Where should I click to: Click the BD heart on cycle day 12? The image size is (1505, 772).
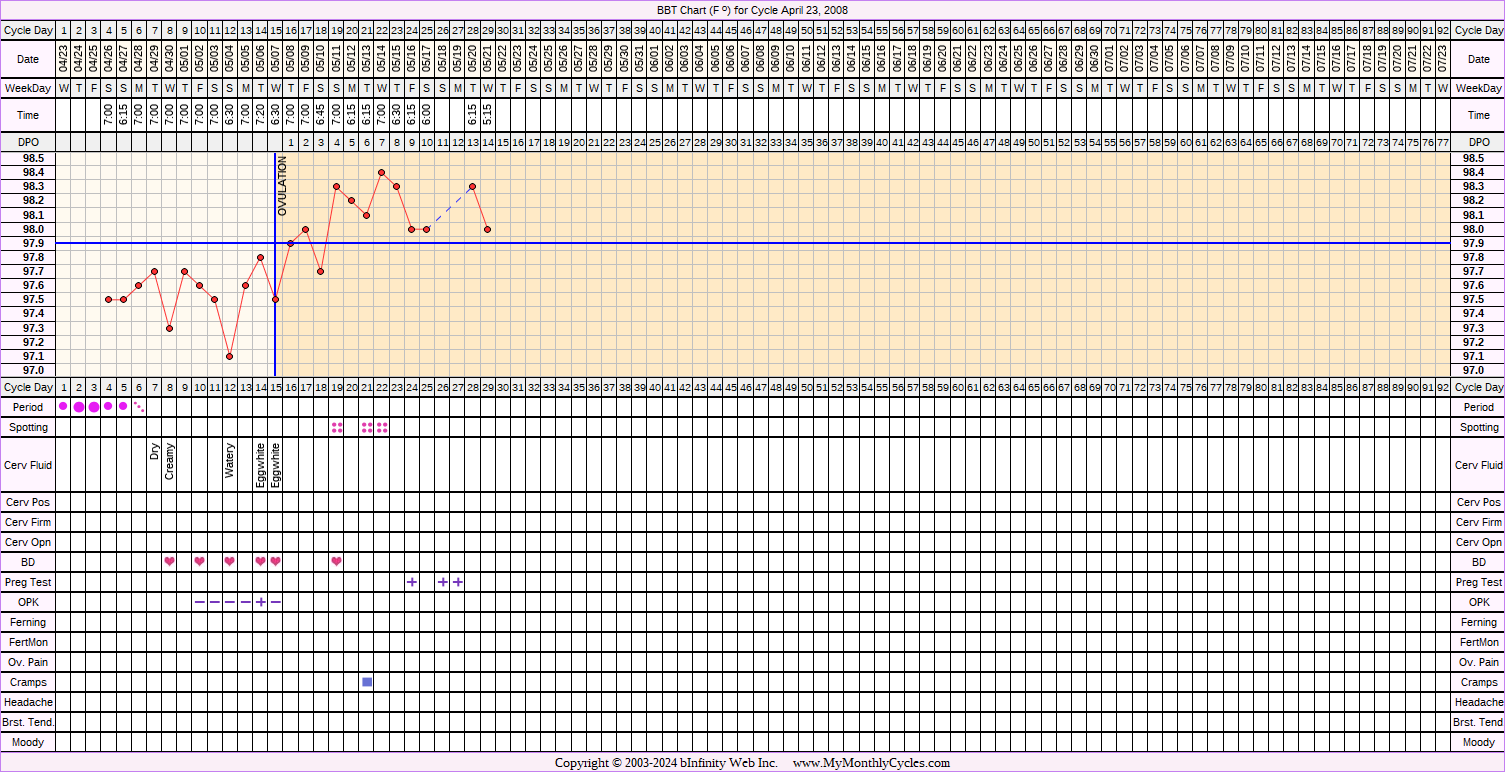230,561
